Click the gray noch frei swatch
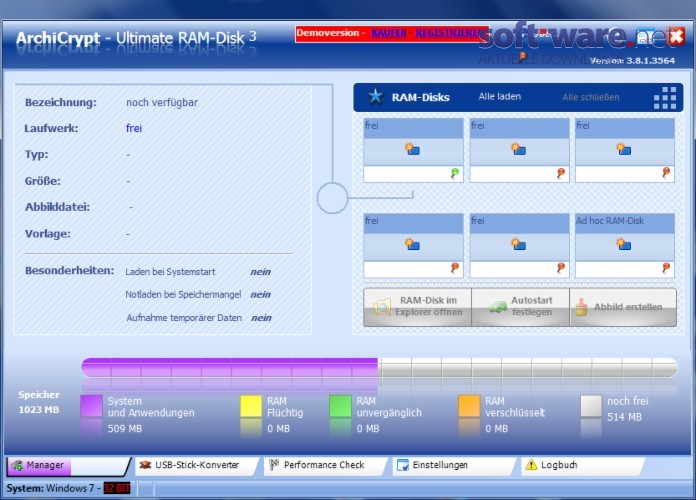Image resolution: width=696 pixels, height=500 pixels. [x=591, y=406]
